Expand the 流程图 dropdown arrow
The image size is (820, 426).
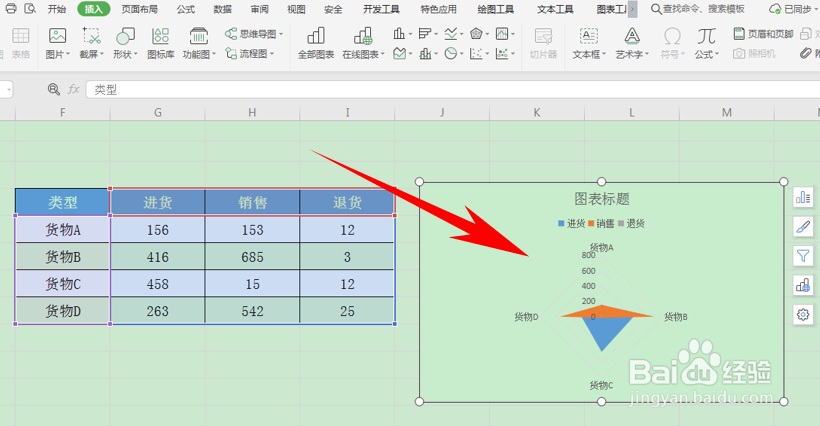tap(272, 54)
